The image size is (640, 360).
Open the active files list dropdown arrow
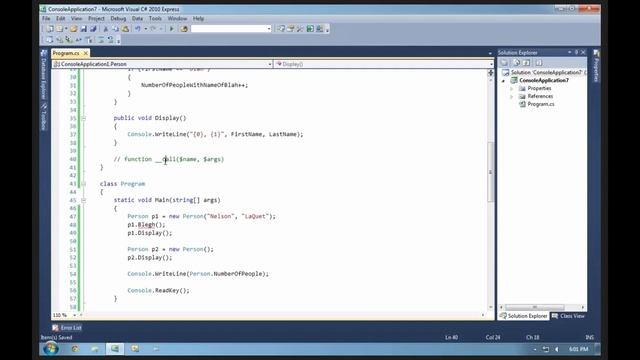[490, 53]
